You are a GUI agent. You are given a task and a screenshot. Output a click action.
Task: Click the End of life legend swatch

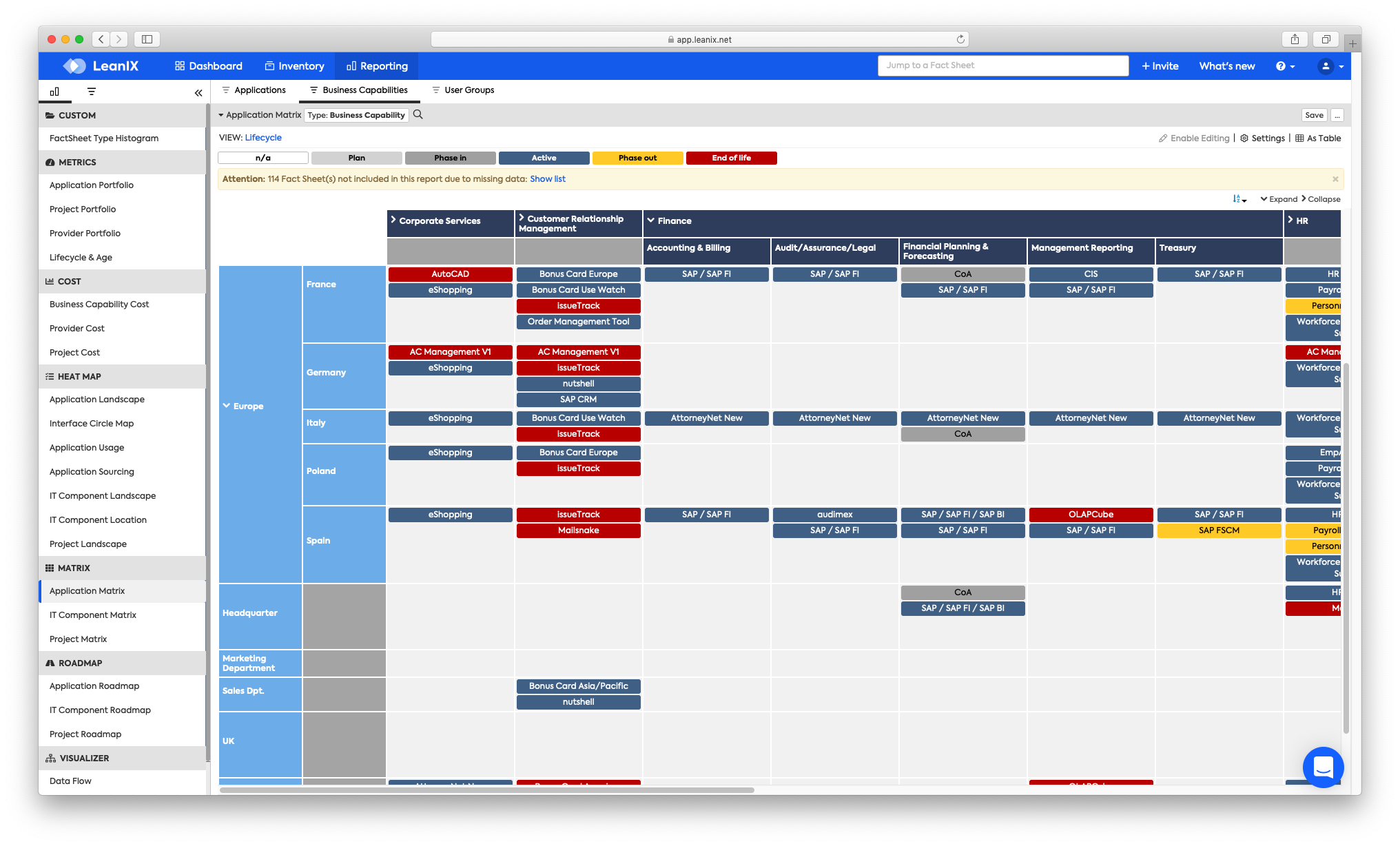coord(731,158)
